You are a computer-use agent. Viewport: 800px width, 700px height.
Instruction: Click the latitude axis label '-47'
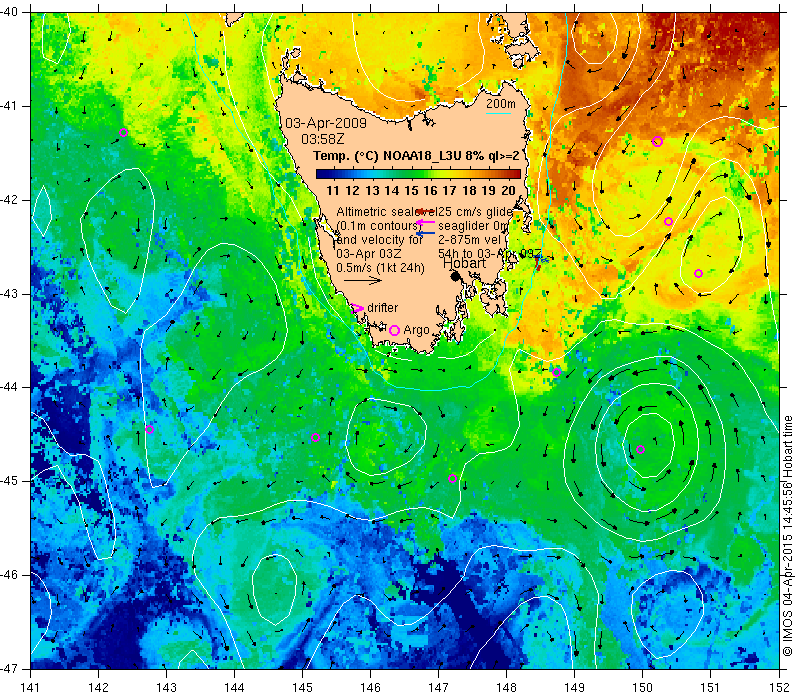[10, 668]
